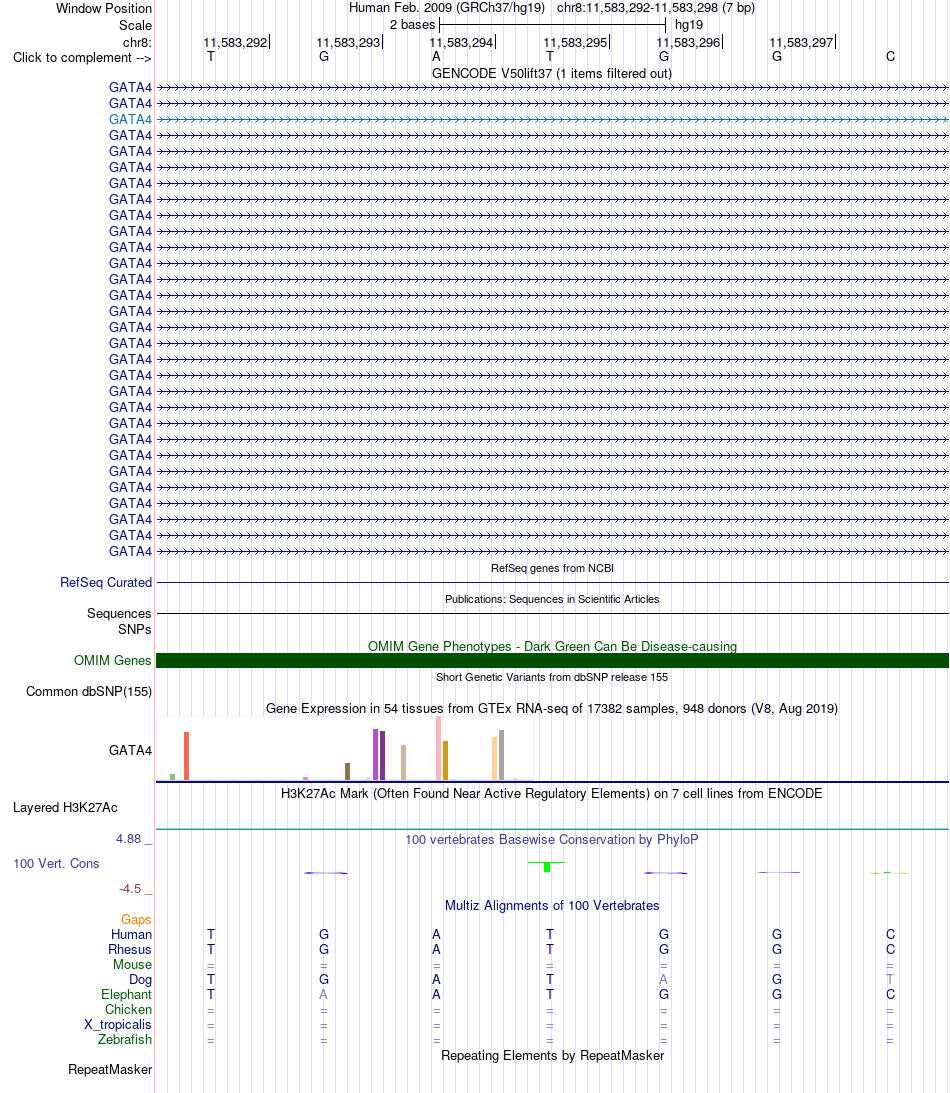Click the Sequences track label
The image size is (950, 1093).
[118, 613]
